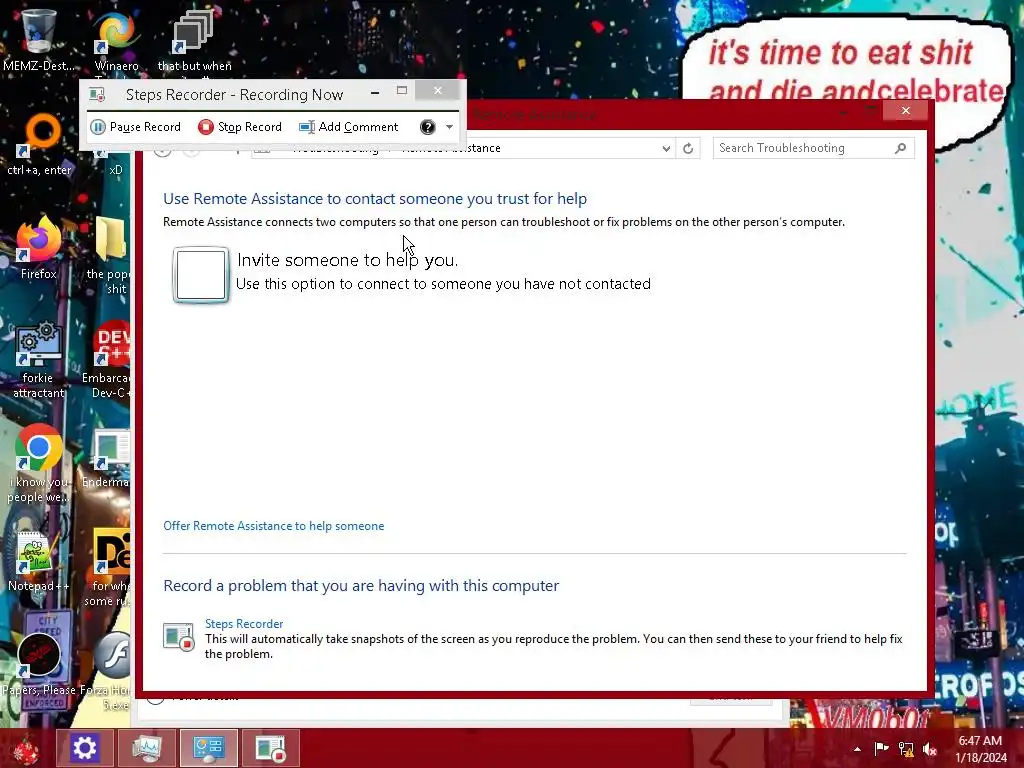The width and height of the screenshot is (1024, 768).
Task: Open the 'ctrl+a, enter' desktop icon
Action: point(39,144)
